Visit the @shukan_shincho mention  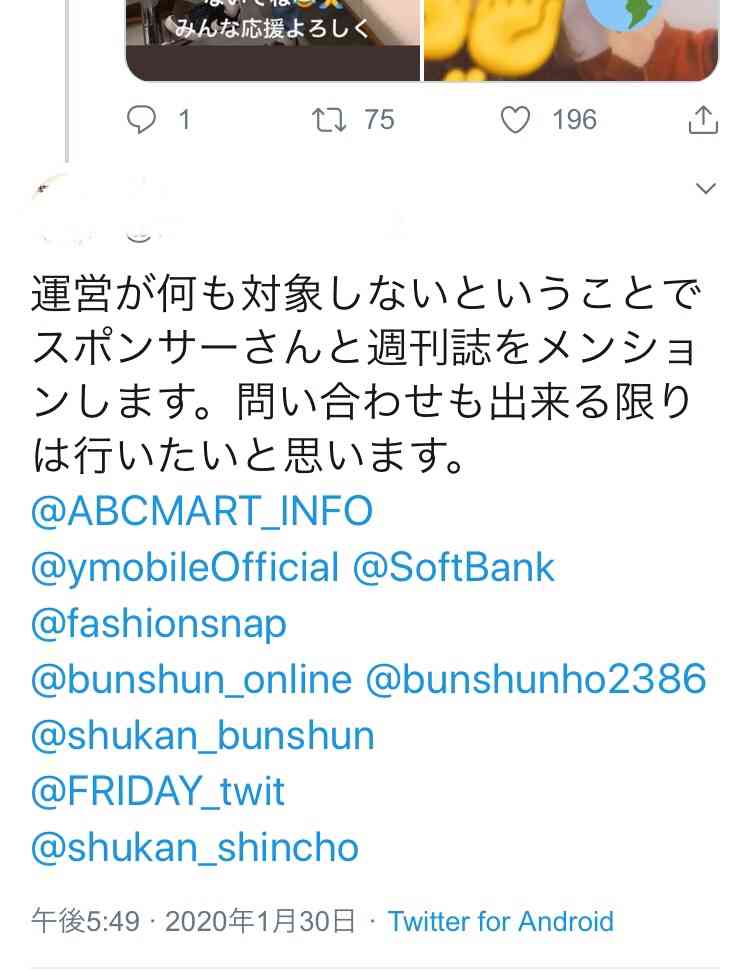click(x=195, y=847)
